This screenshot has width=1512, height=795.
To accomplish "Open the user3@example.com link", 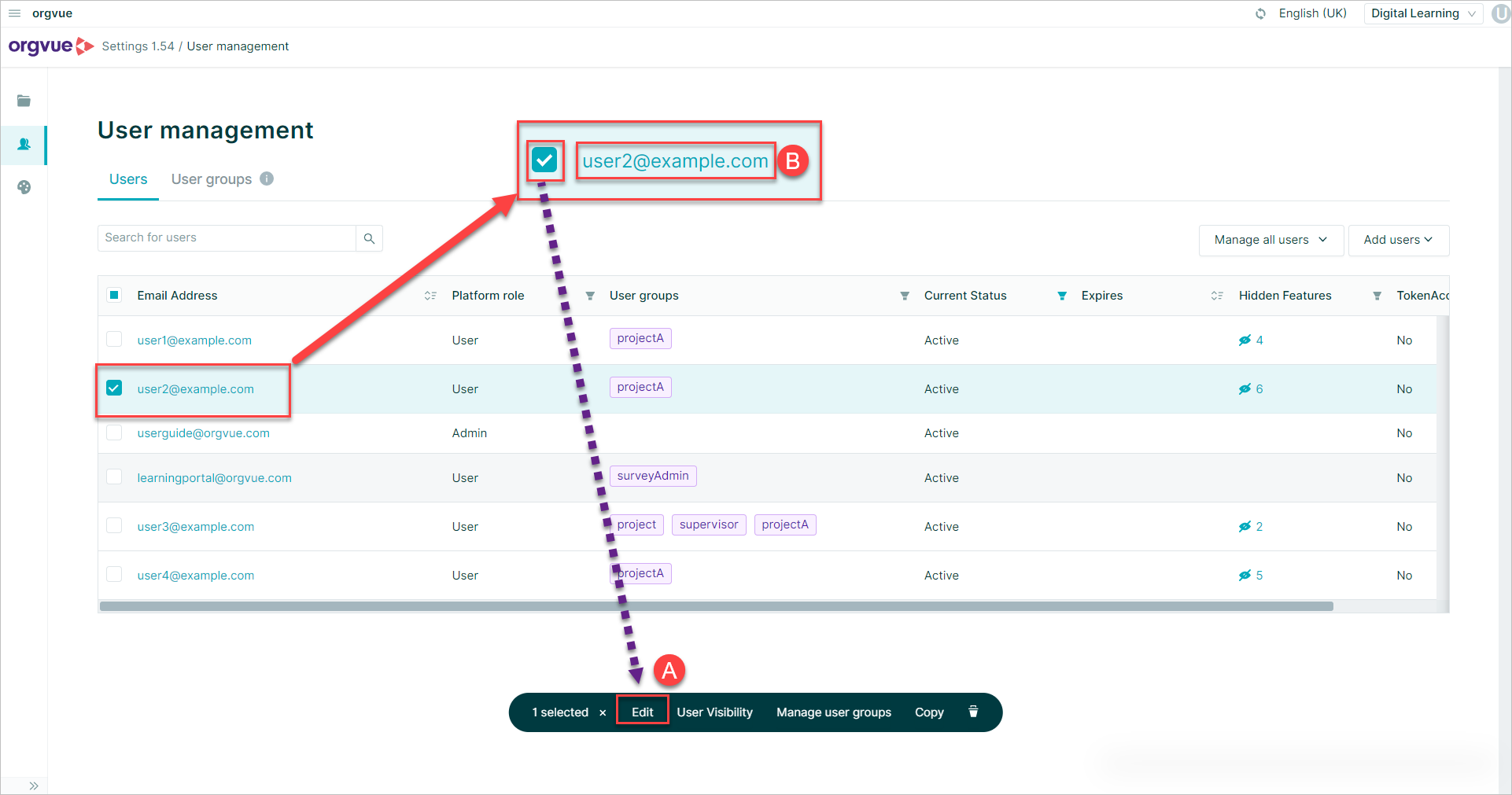I will (196, 527).
